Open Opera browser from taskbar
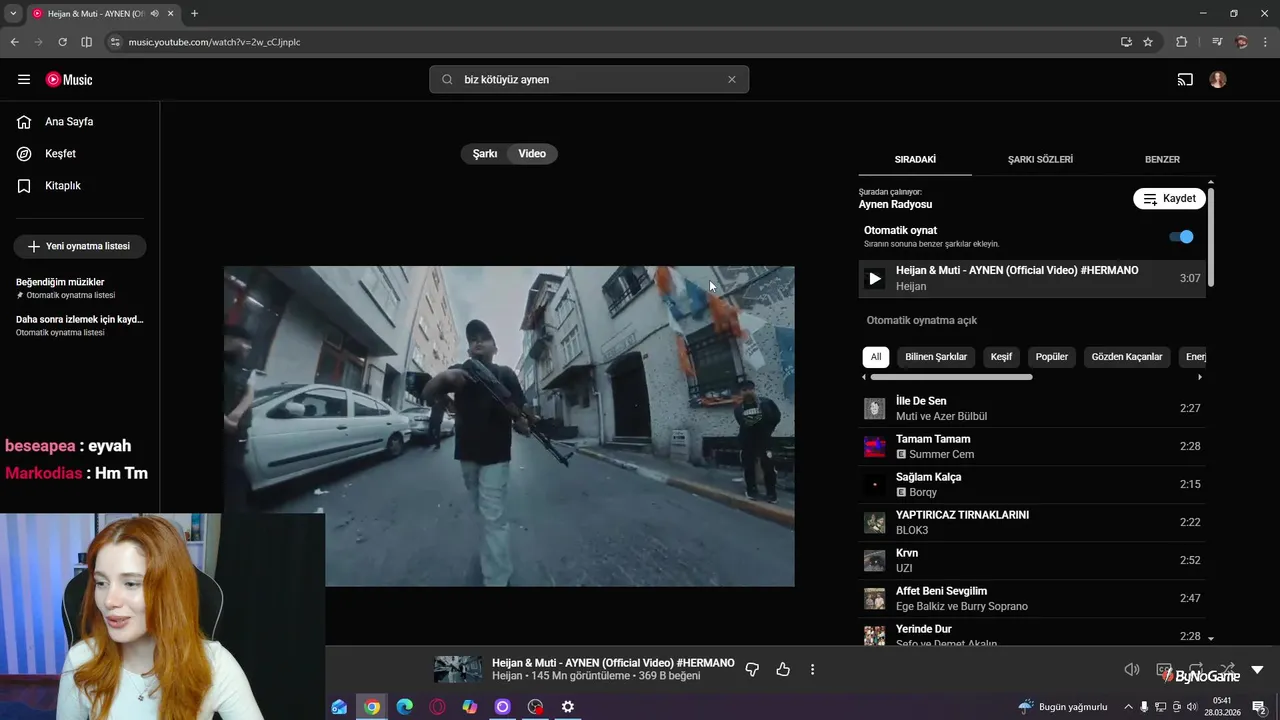The height and width of the screenshot is (720, 1280). (x=437, y=707)
